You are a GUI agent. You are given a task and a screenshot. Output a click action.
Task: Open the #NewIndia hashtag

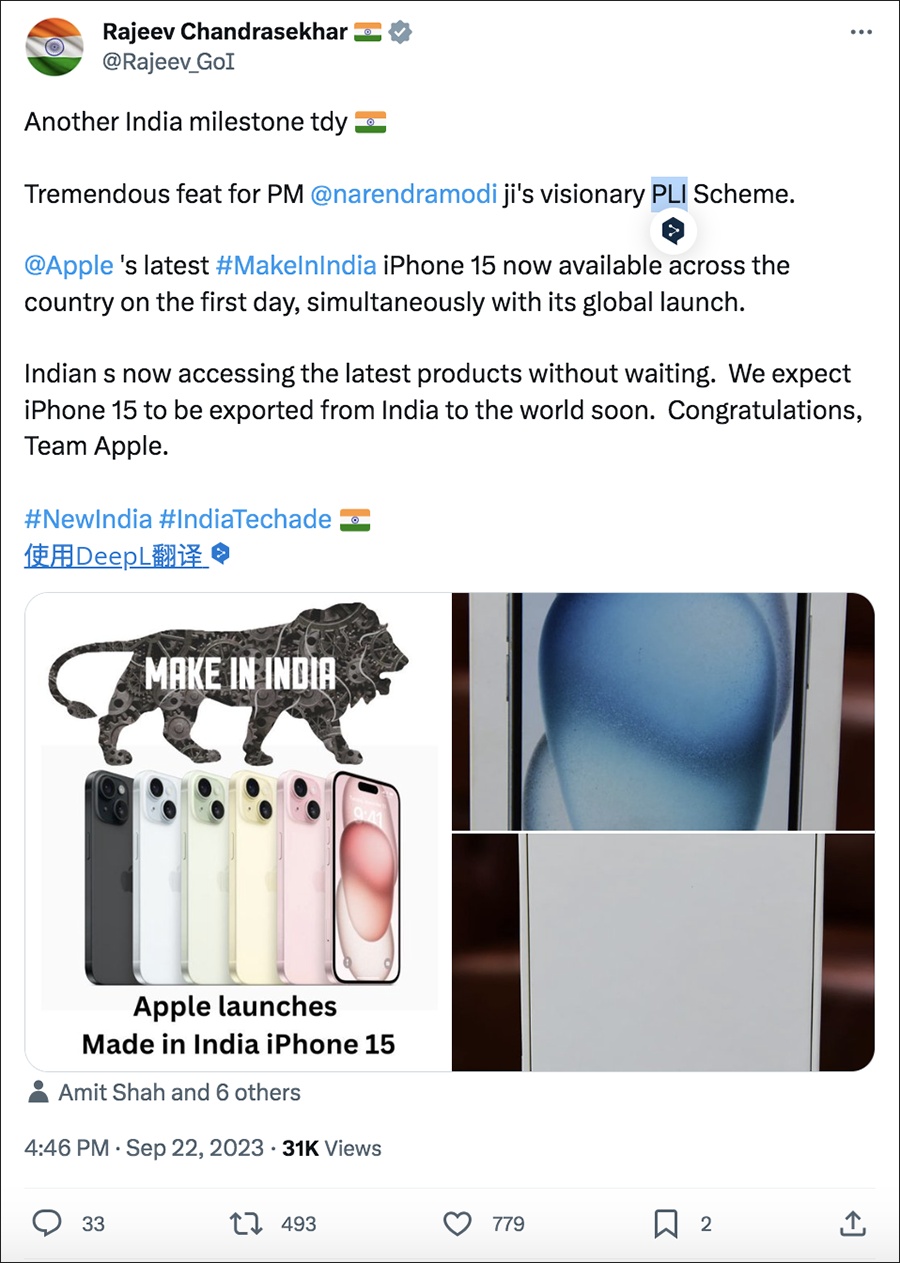[x=88, y=519]
